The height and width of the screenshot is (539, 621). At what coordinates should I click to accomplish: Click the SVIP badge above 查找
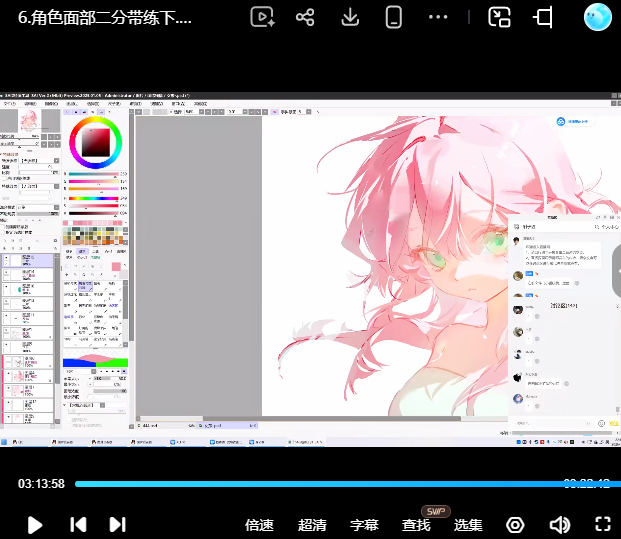[436, 511]
